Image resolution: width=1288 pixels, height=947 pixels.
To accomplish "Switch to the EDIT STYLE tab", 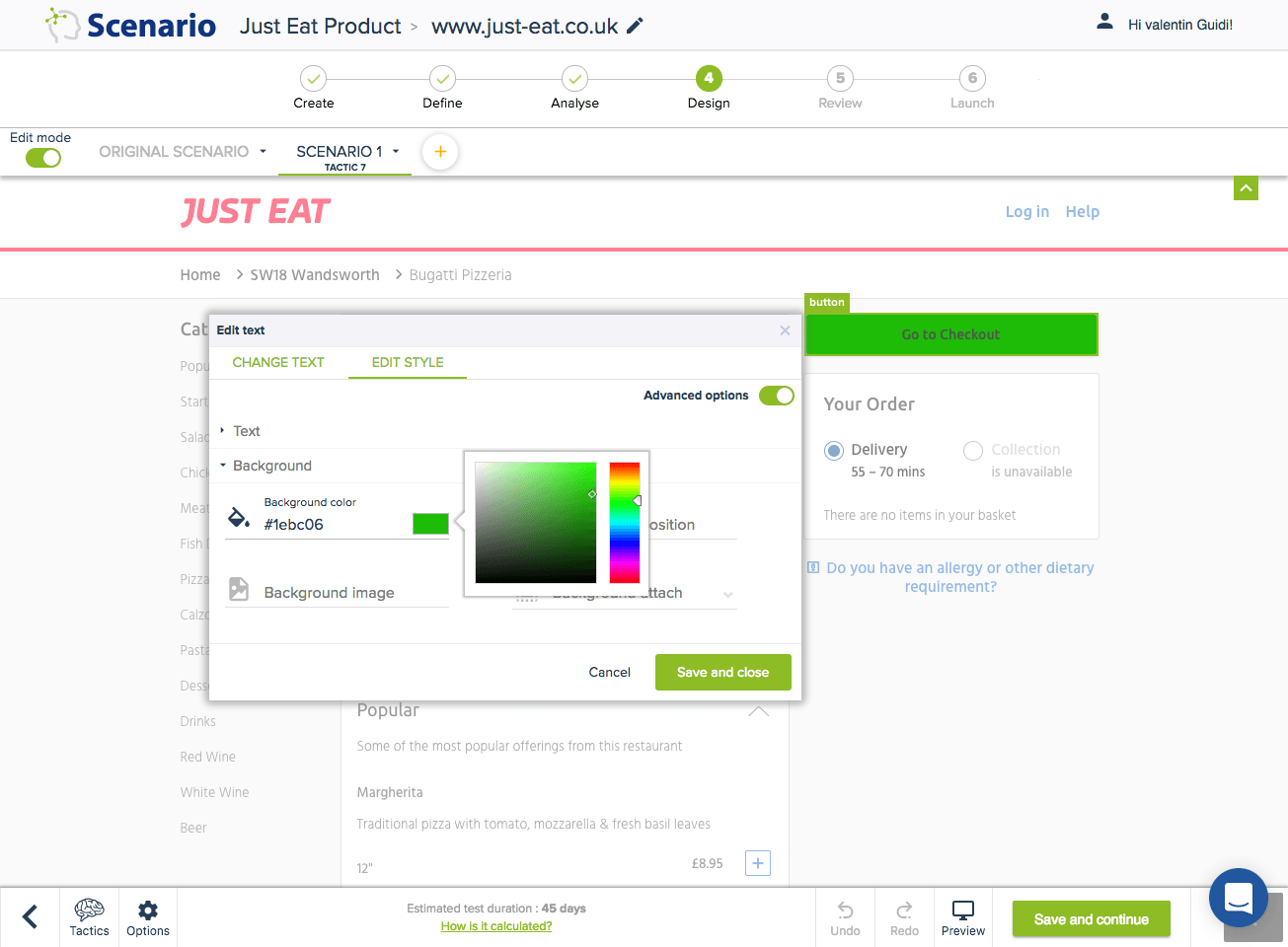I will pyautogui.click(x=408, y=362).
